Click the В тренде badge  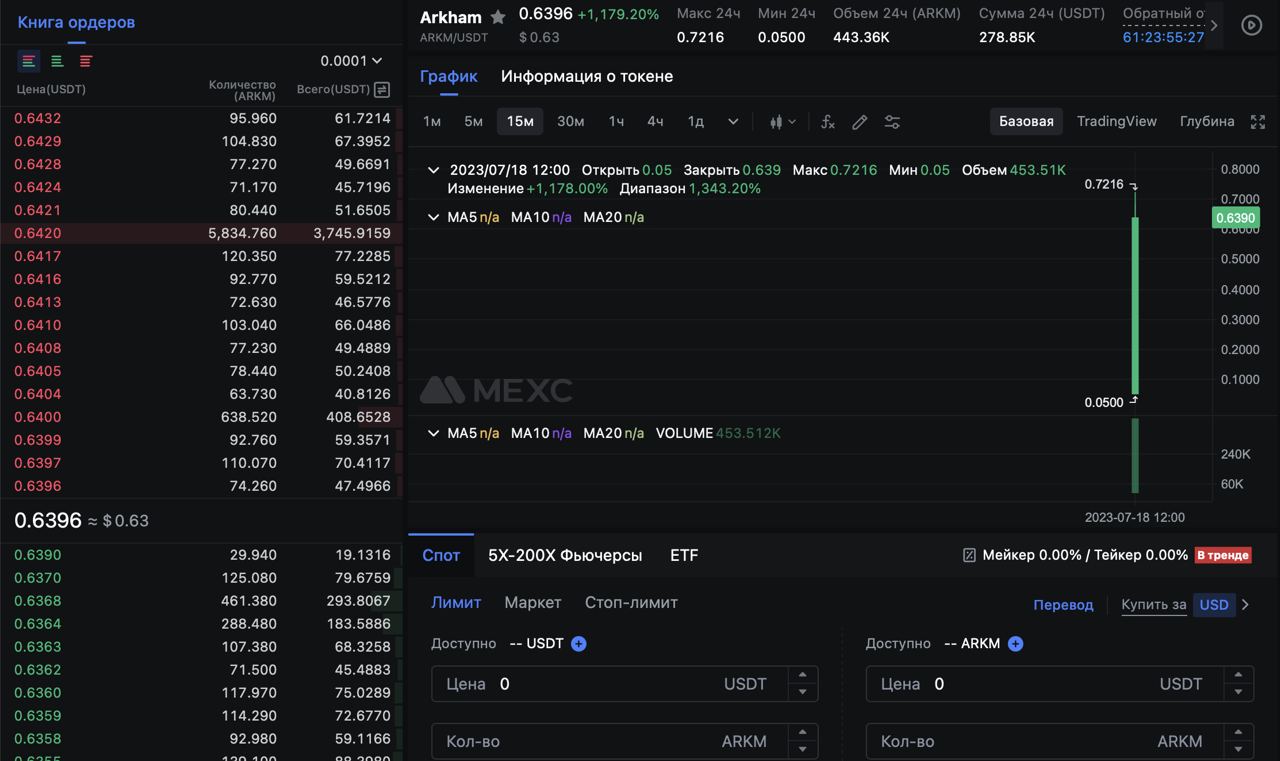pos(1223,555)
